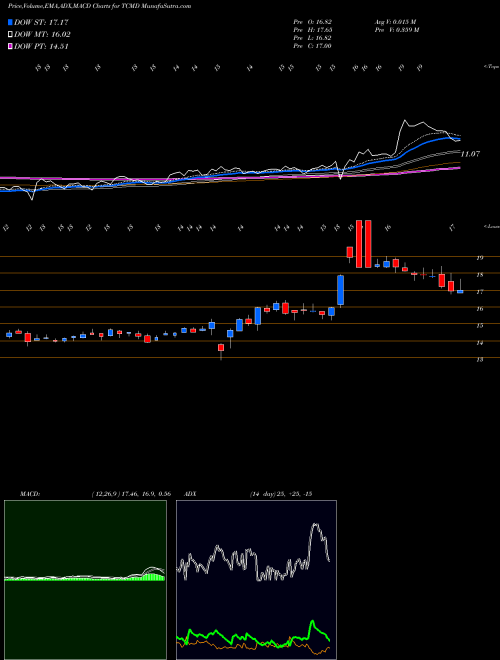Click the price axis label 17
500x660 pixels.
point(479,292)
